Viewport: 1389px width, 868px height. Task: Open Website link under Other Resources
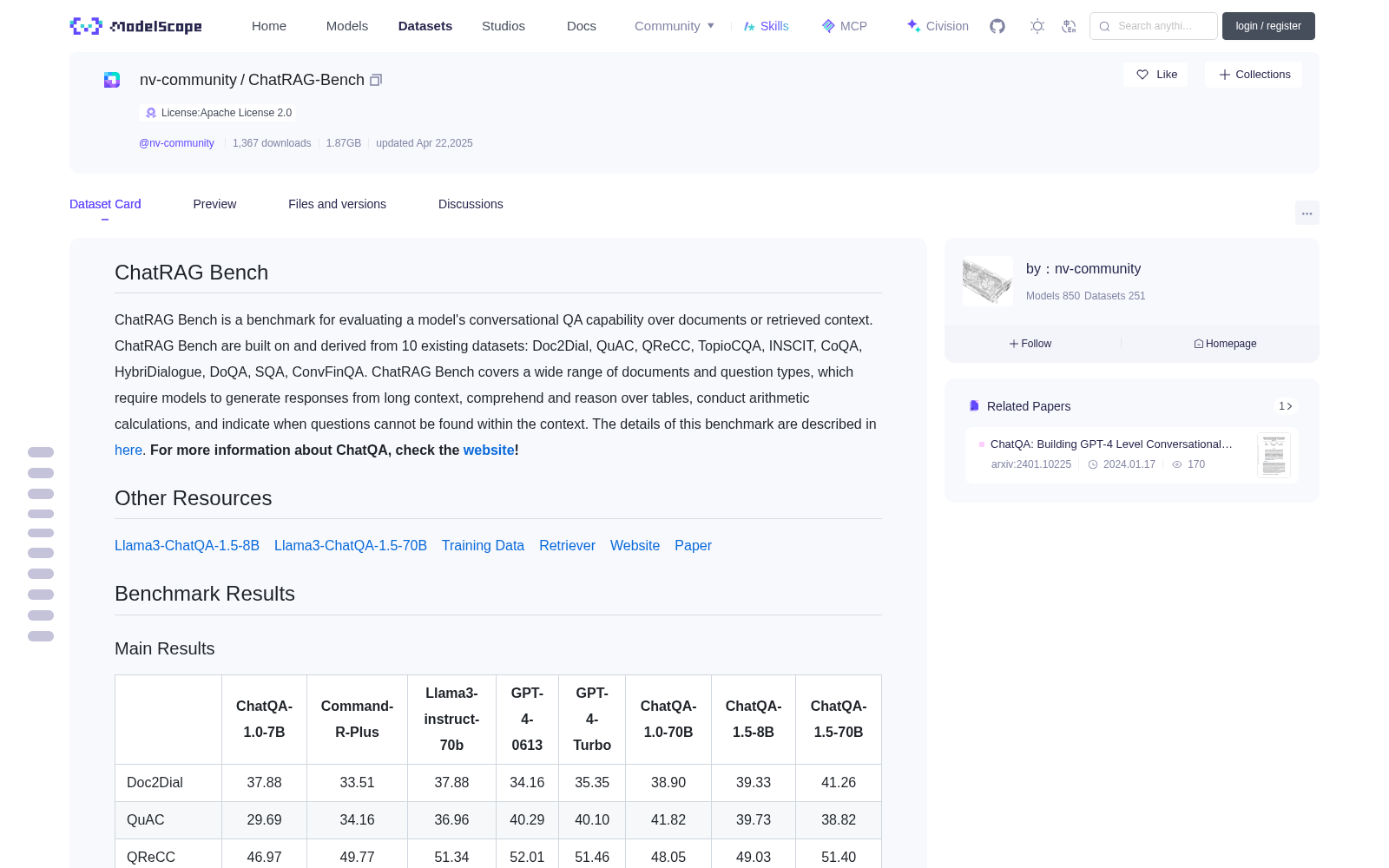click(635, 545)
